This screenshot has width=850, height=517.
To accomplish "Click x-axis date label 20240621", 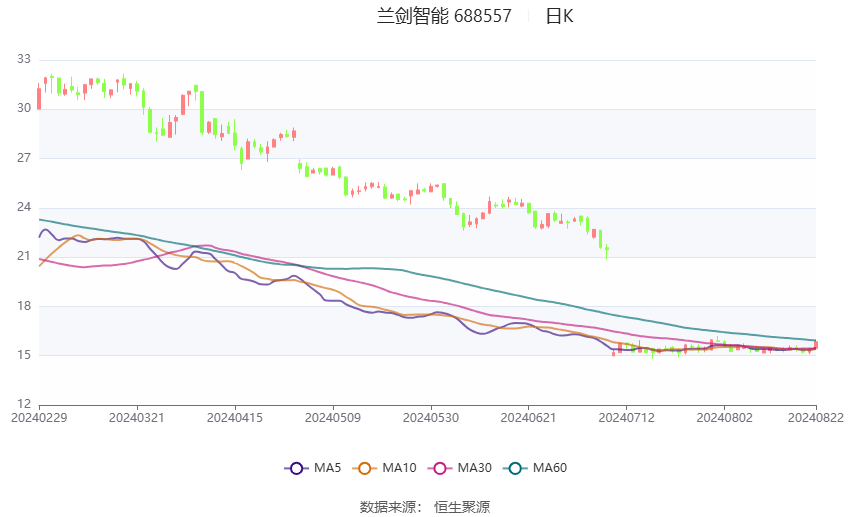I will (529, 418).
